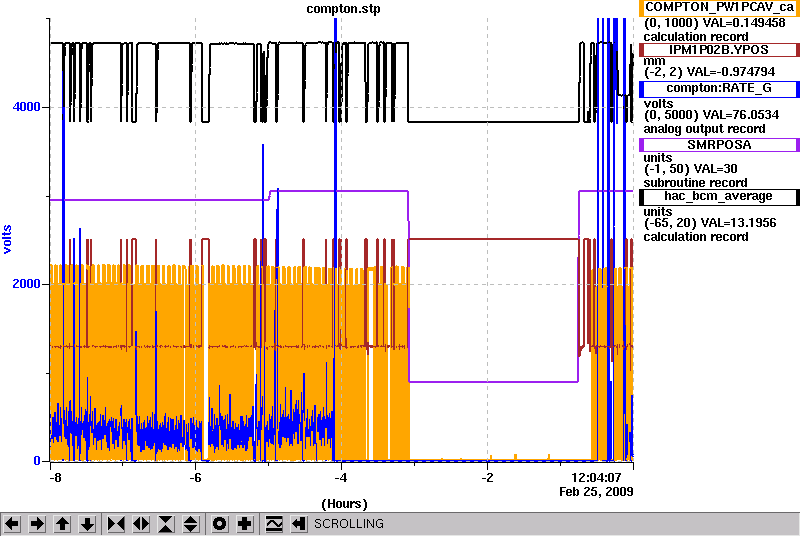The width and height of the screenshot is (800, 536).
Task: Click the -6 x-axis tick label
Action: (195, 478)
